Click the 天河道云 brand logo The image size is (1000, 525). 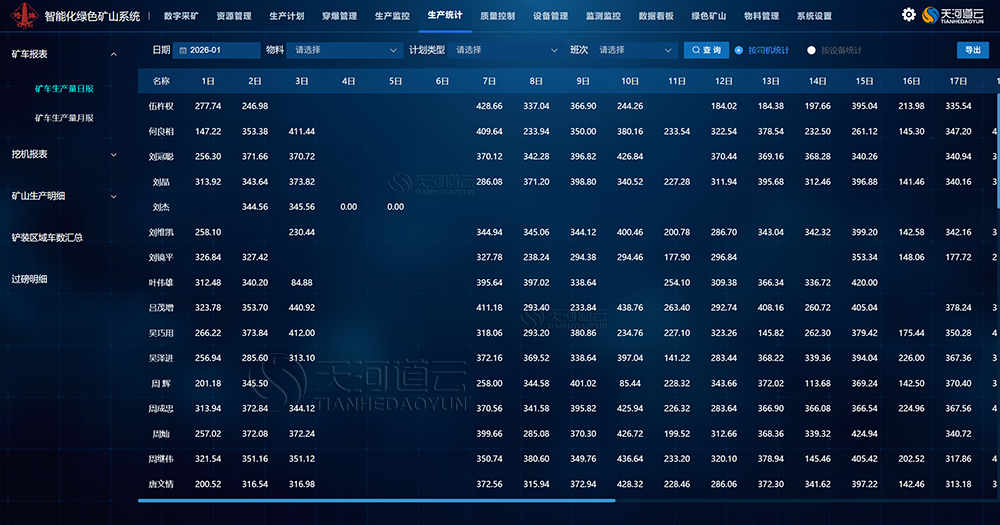coord(953,15)
